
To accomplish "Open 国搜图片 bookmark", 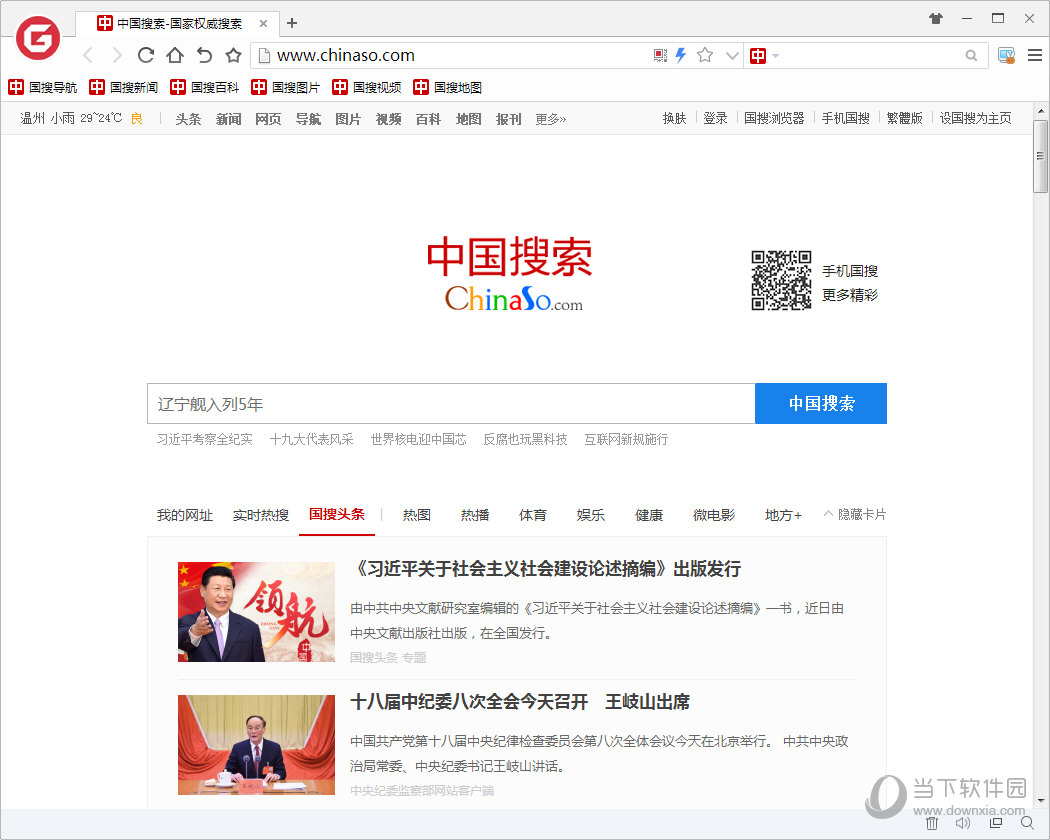I will pos(285,87).
